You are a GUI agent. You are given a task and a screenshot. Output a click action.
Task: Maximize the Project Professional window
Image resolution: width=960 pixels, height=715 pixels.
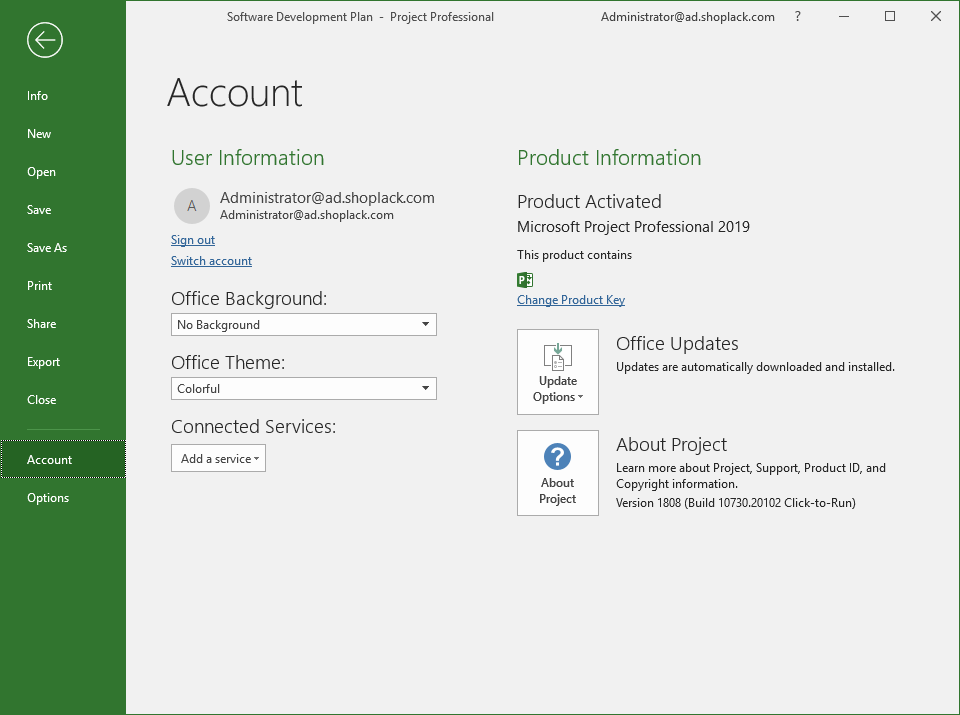coord(890,17)
